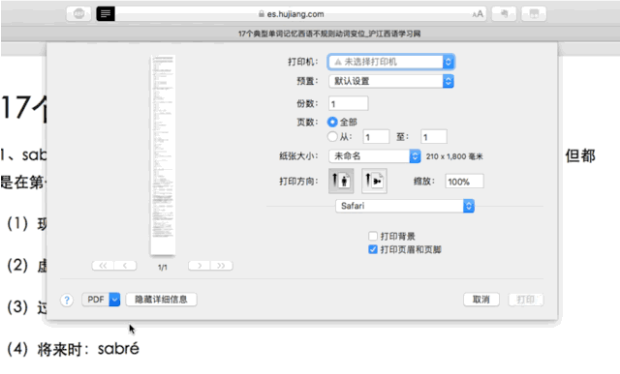Select the 全部 pages radio button
Screen dimensions: 620x374
tap(333, 122)
